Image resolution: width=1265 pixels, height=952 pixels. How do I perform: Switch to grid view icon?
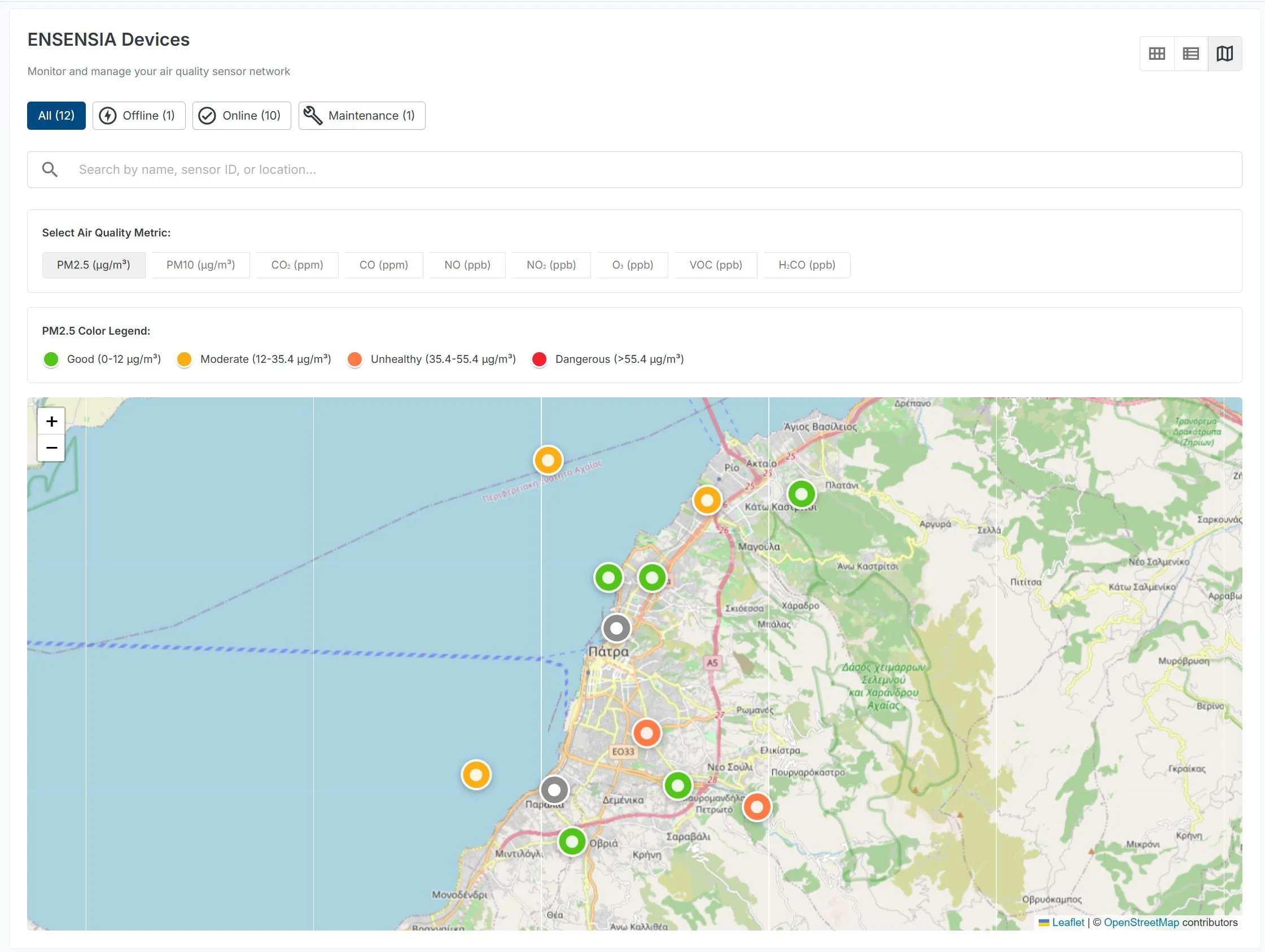(x=1157, y=54)
